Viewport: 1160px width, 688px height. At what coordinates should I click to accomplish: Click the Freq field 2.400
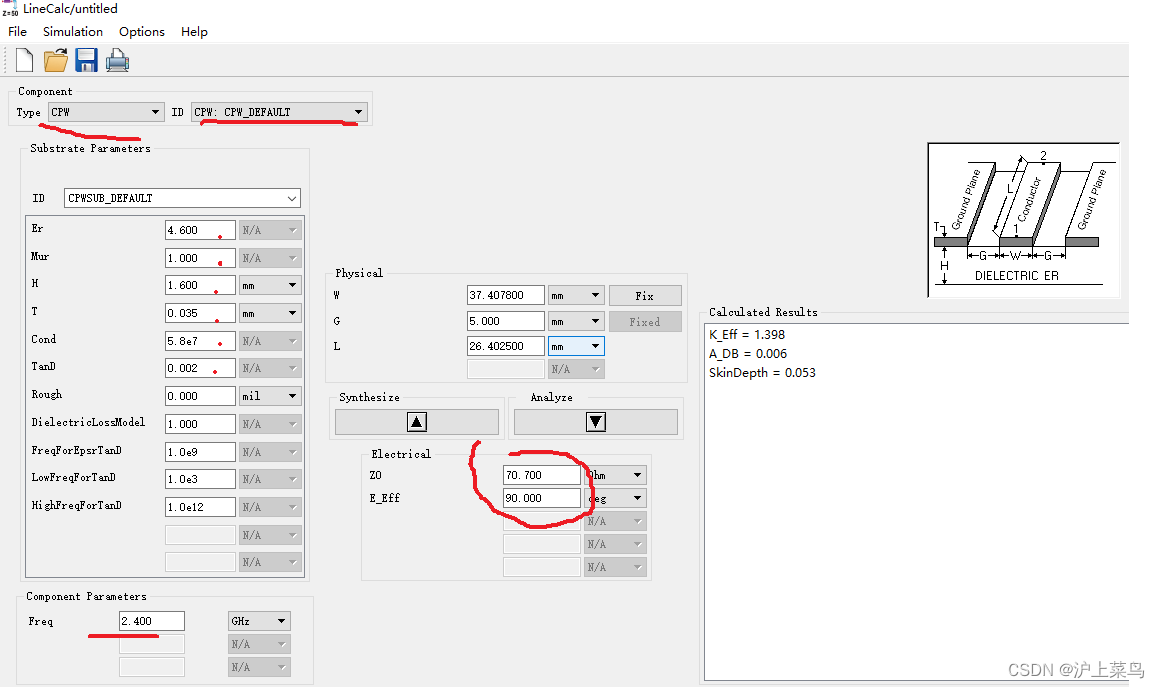coord(152,621)
